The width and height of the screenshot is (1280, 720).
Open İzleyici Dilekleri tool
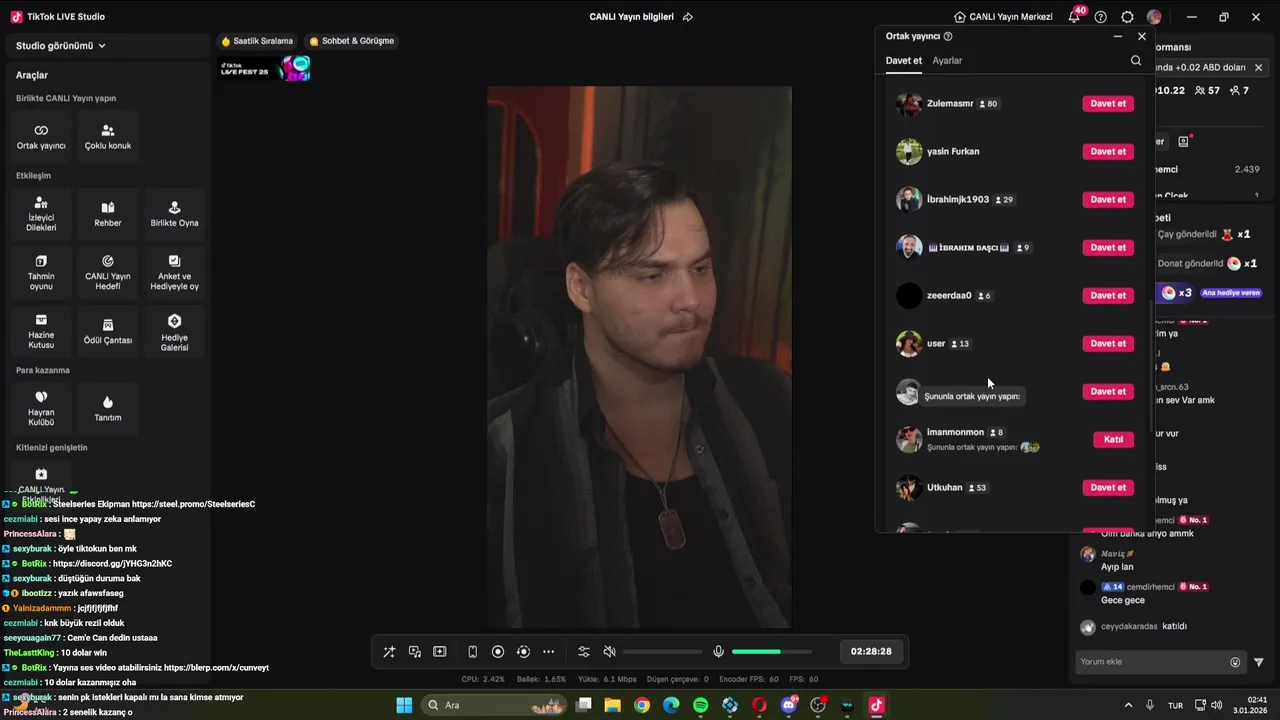(41, 214)
